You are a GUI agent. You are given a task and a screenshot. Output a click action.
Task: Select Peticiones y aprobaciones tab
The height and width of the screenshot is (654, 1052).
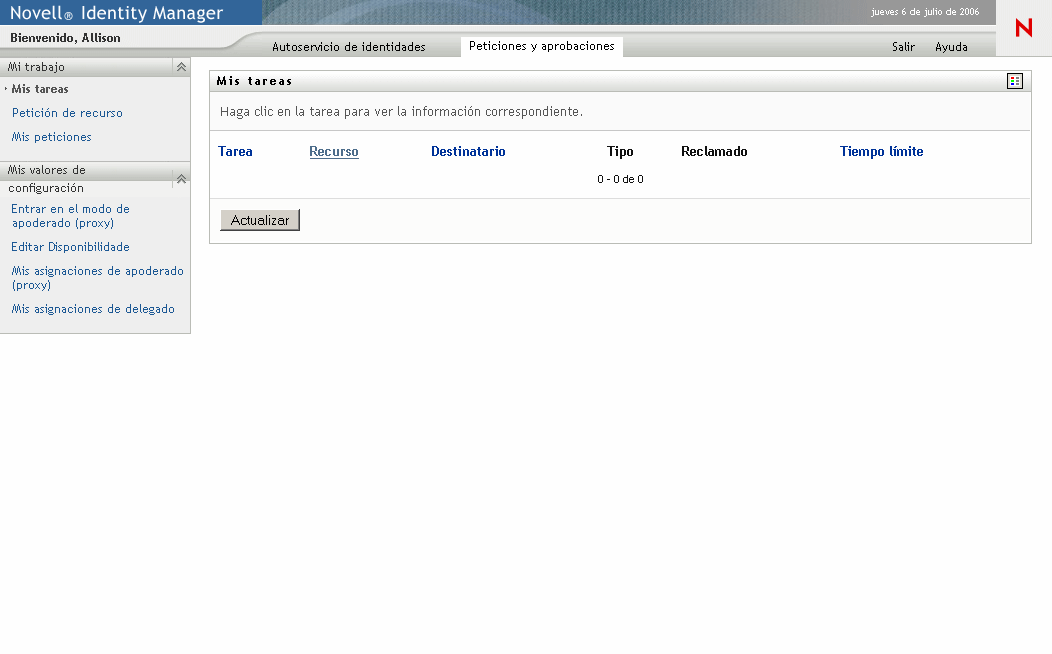tap(541, 46)
